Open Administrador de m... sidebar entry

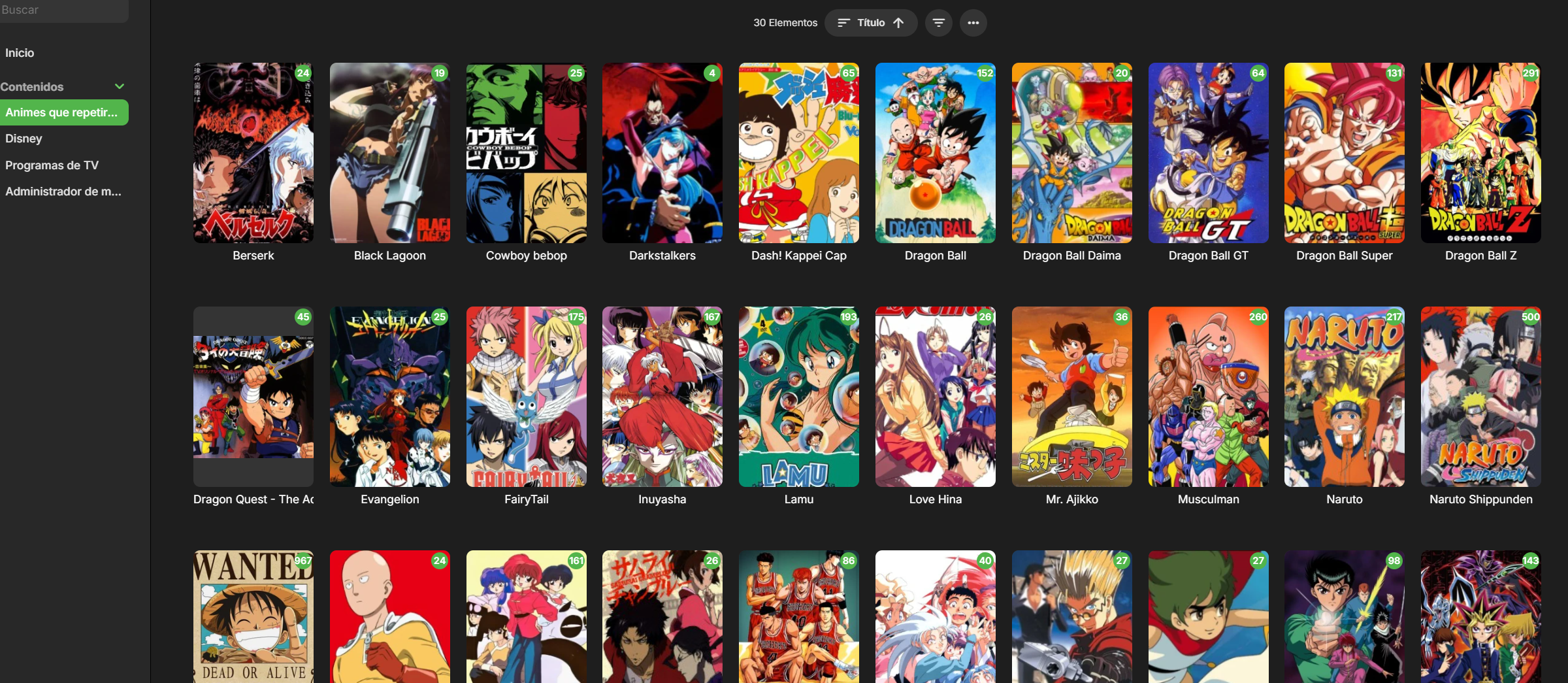point(63,192)
